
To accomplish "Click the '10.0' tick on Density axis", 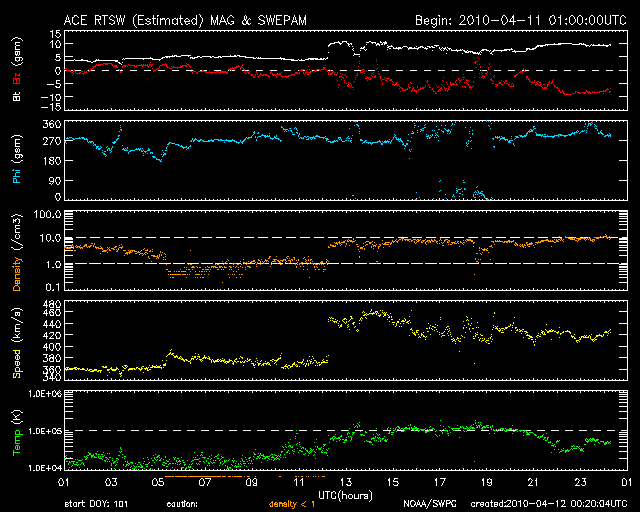I will (51, 238).
